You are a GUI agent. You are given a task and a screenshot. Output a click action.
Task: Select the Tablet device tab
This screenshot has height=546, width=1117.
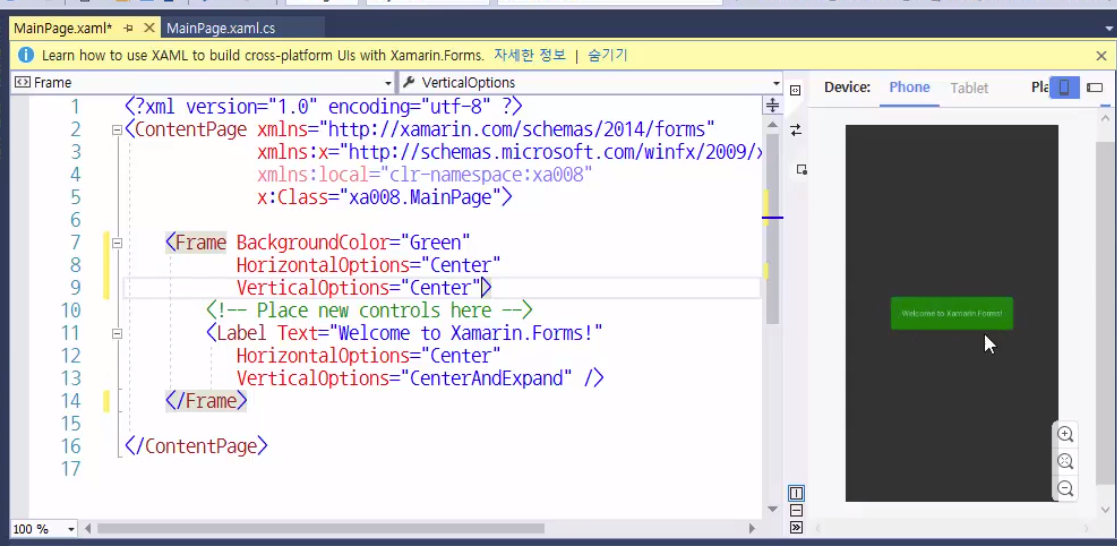point(969,88)
